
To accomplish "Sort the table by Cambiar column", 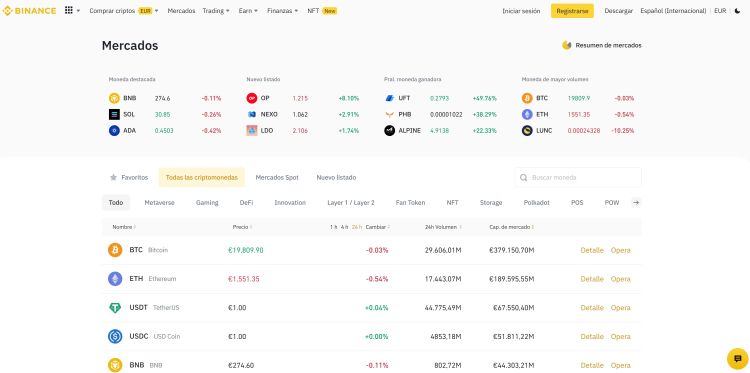I will point(378,227).
